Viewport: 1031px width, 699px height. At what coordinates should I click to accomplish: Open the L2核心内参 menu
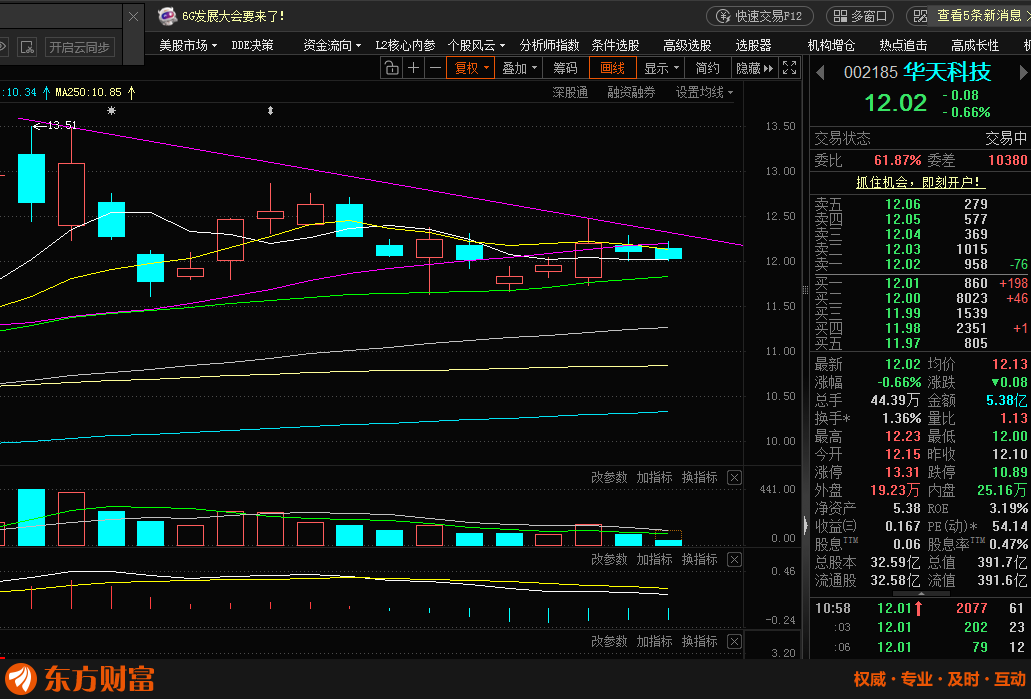[x=405, y=45]
